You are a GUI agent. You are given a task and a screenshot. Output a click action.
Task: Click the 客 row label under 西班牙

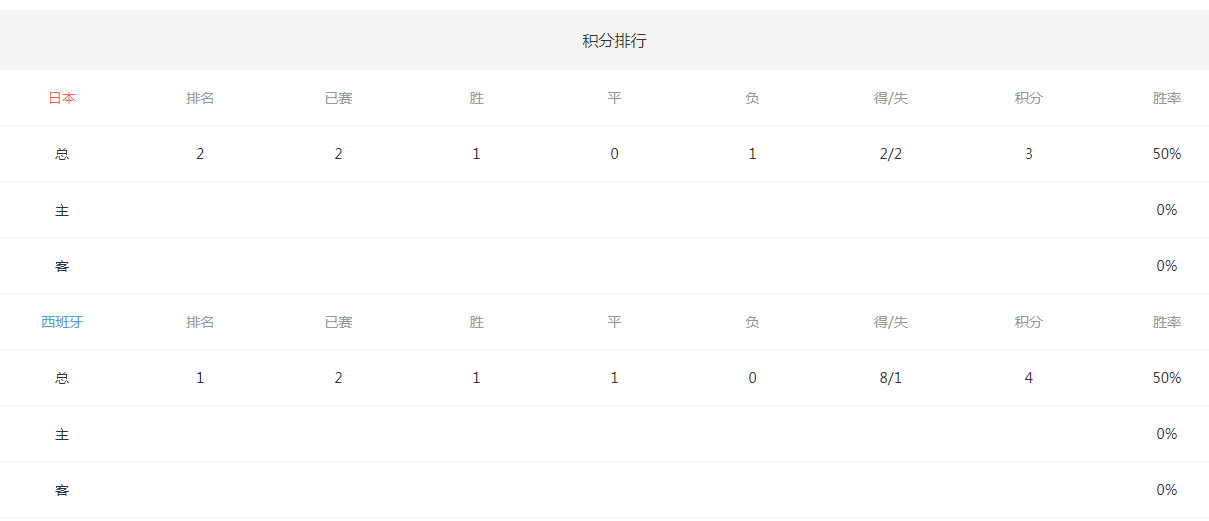[62, 490]
